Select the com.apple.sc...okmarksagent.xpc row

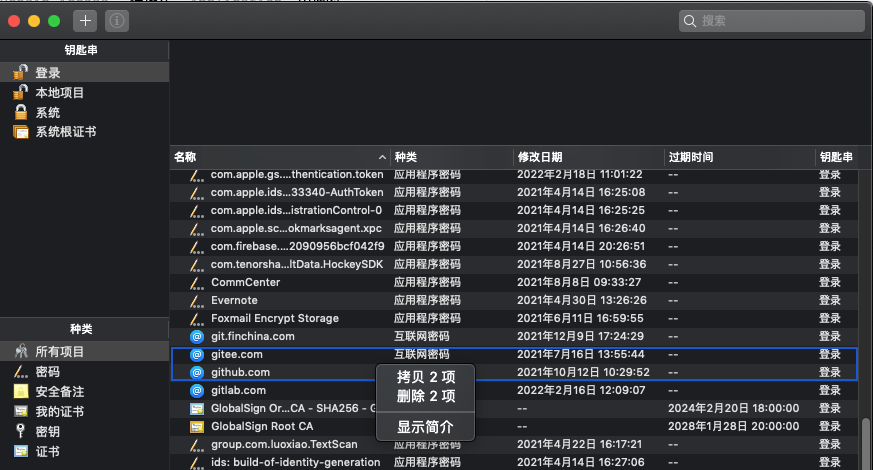click(x=514, y=228)
